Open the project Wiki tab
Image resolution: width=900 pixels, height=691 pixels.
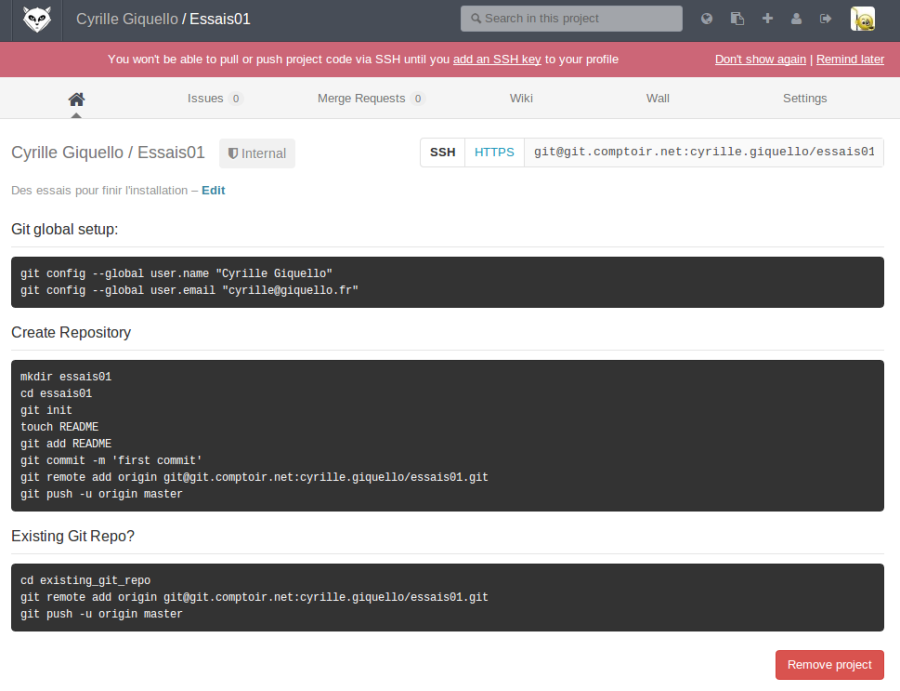coord(521,98)
